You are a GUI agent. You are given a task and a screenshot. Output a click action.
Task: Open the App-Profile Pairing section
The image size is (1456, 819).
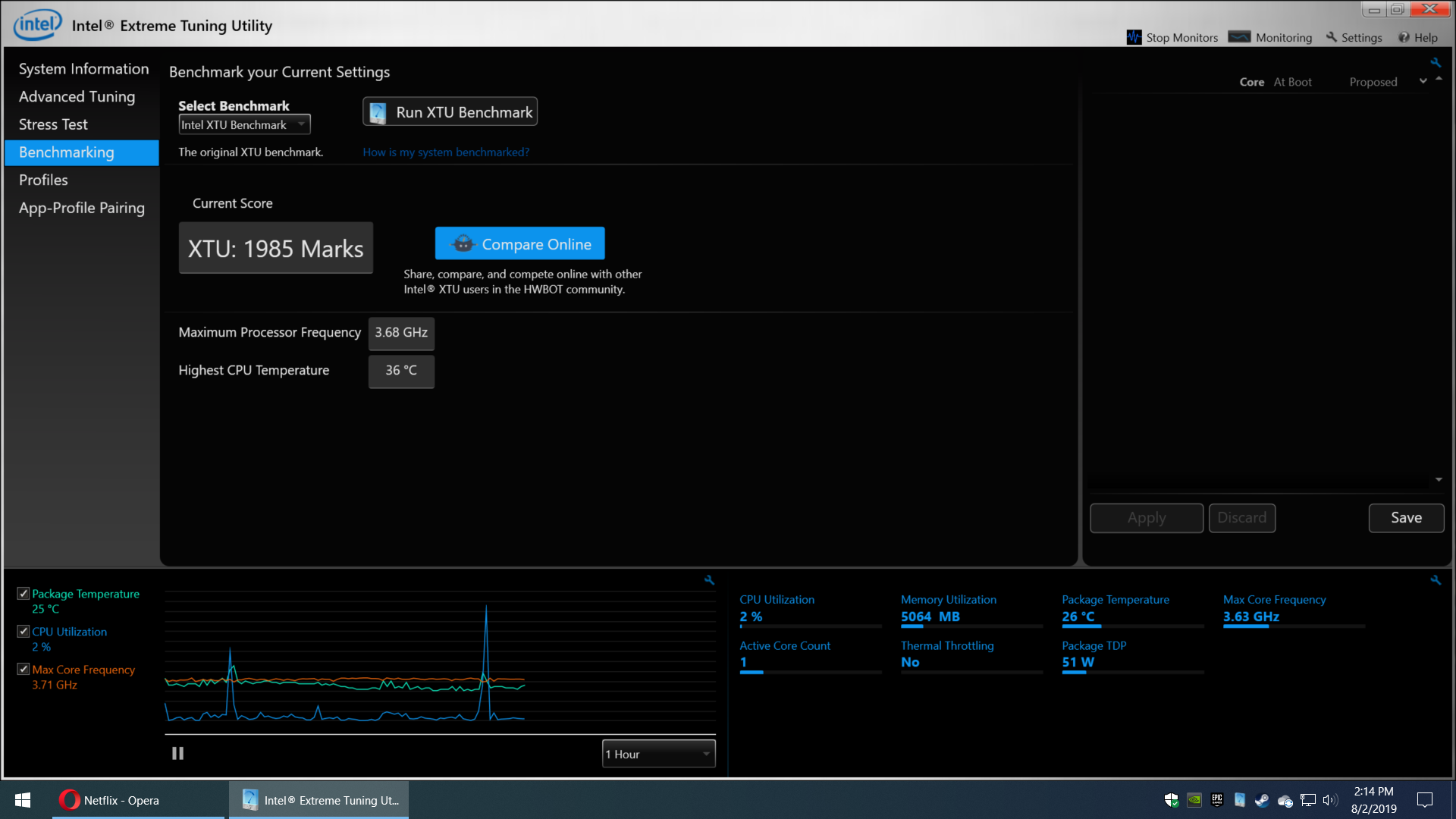(81, 208)
